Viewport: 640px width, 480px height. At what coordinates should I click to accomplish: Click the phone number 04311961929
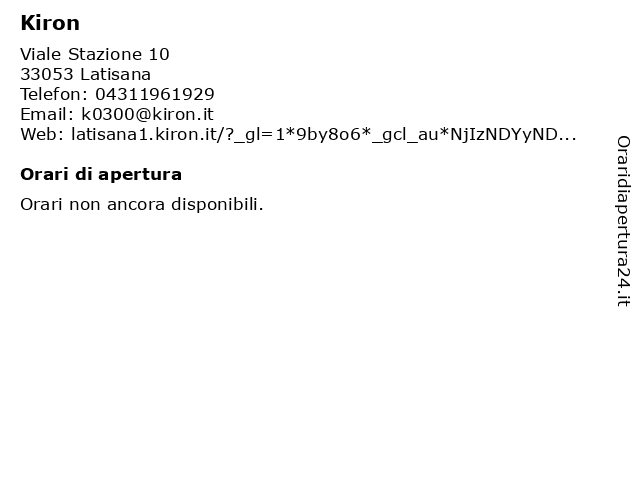click(155, 94)
